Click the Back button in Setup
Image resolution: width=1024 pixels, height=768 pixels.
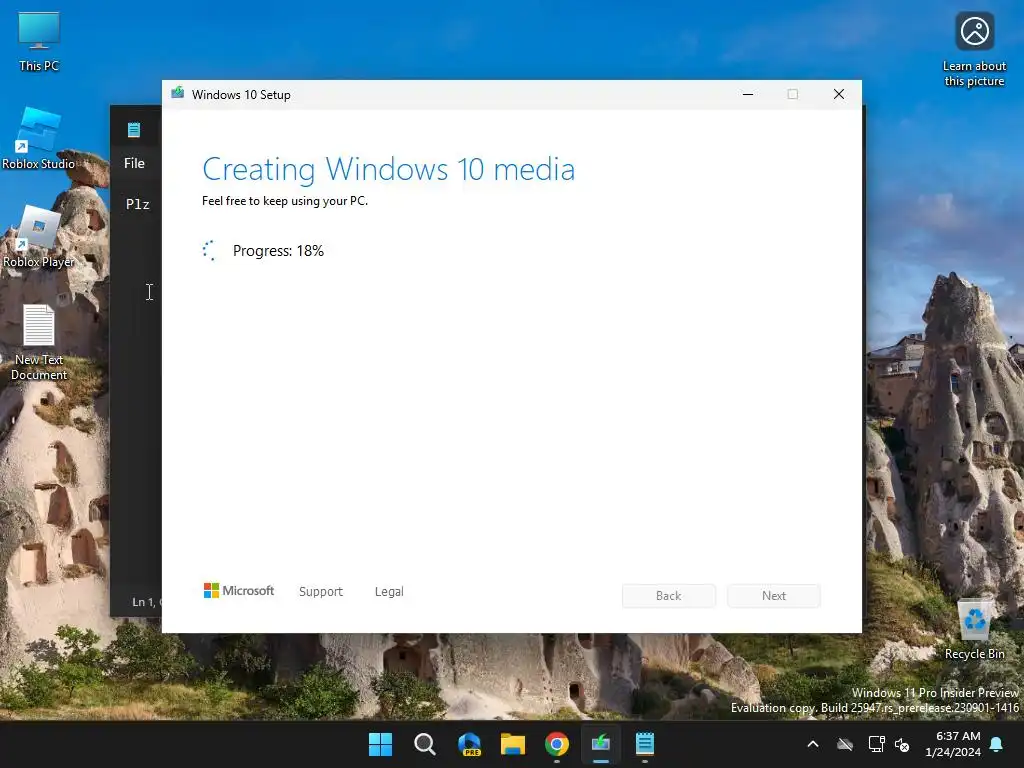click(x=669, y=596)
